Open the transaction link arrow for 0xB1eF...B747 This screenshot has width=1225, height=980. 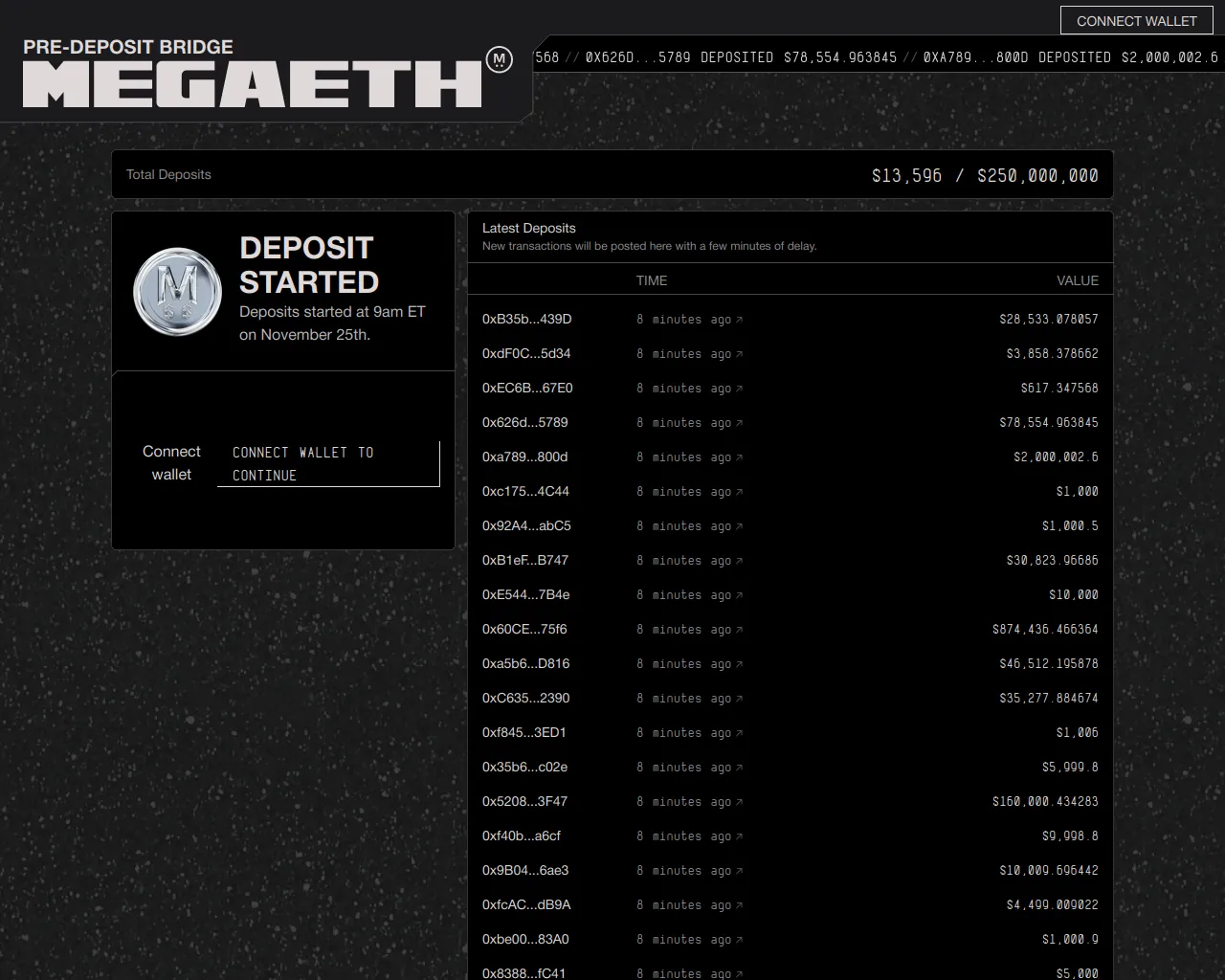[x=739, y=561]
